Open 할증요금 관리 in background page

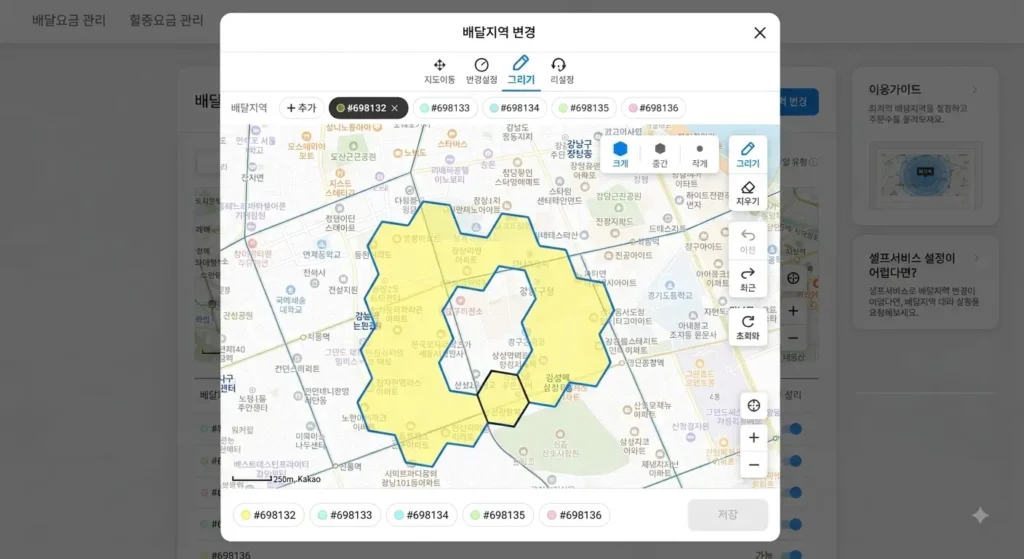[x=166, y=20]
